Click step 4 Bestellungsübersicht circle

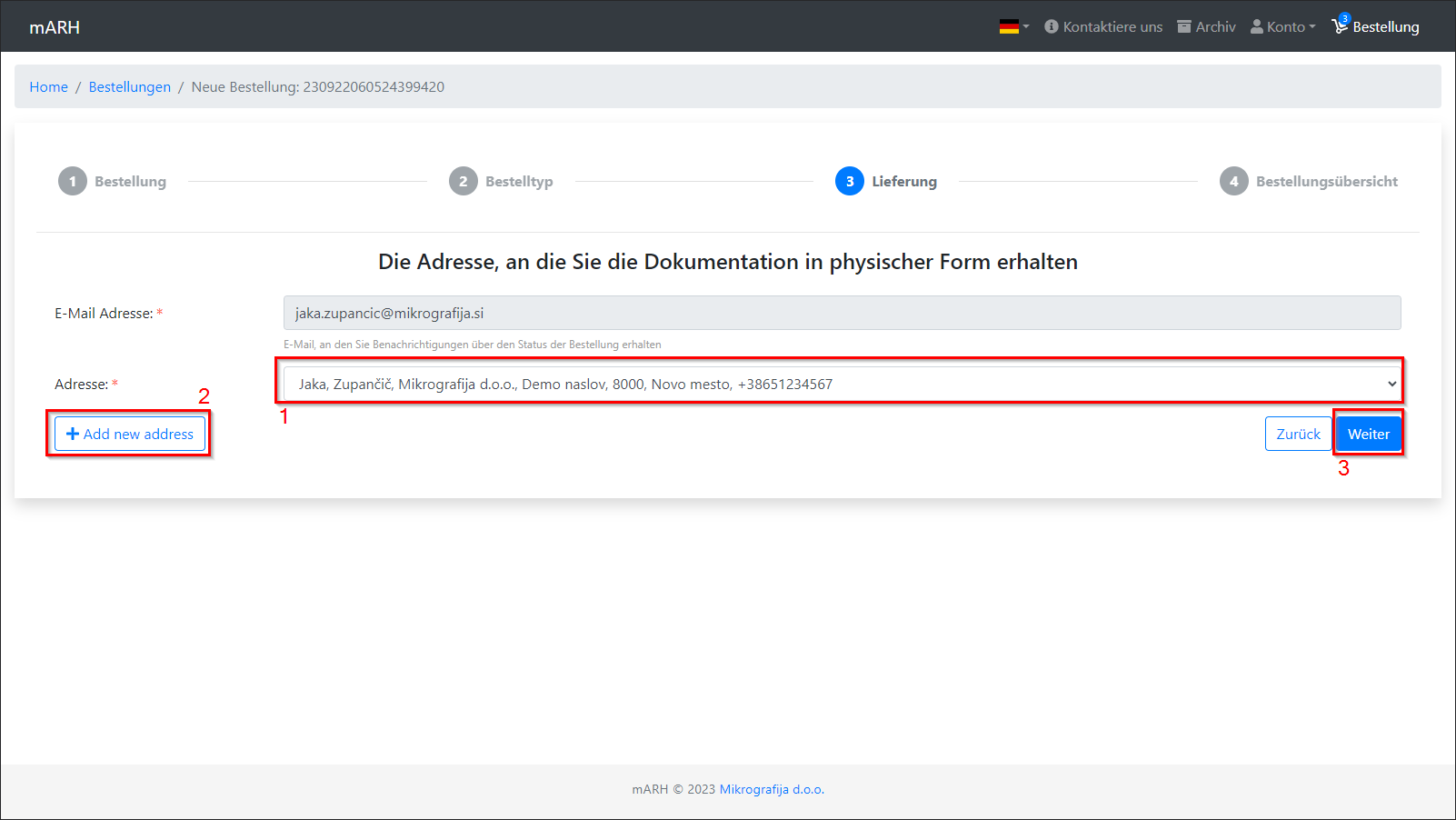point(1233,181)
